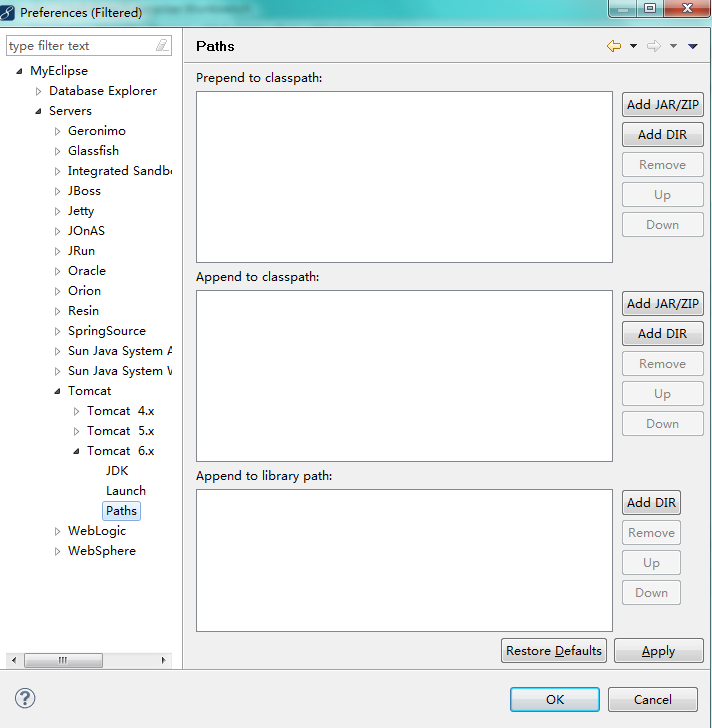
Task: Maximize the Preferences window
Action: [650, 8]
